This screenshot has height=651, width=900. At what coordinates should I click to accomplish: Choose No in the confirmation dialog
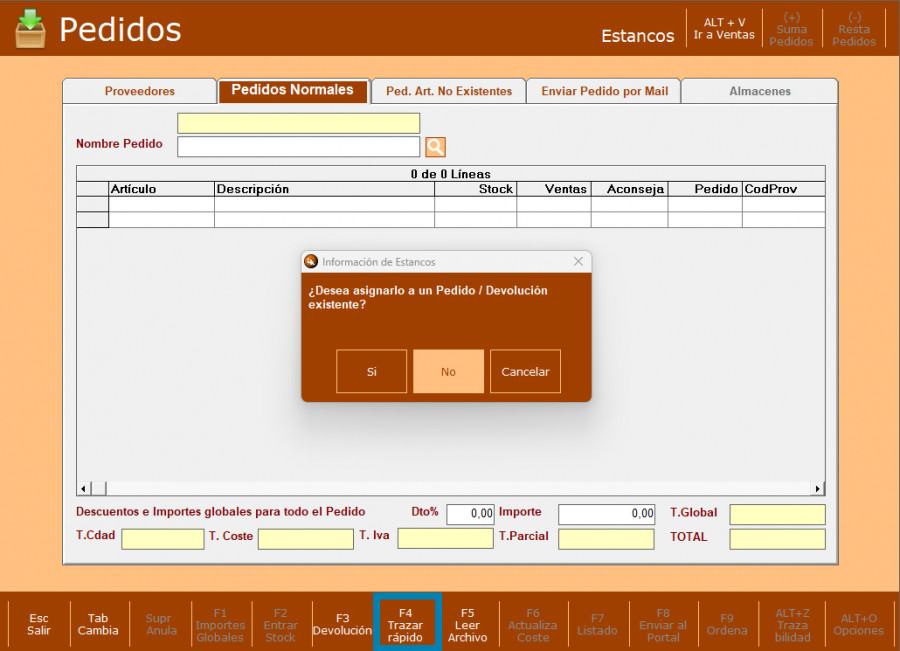448,371
